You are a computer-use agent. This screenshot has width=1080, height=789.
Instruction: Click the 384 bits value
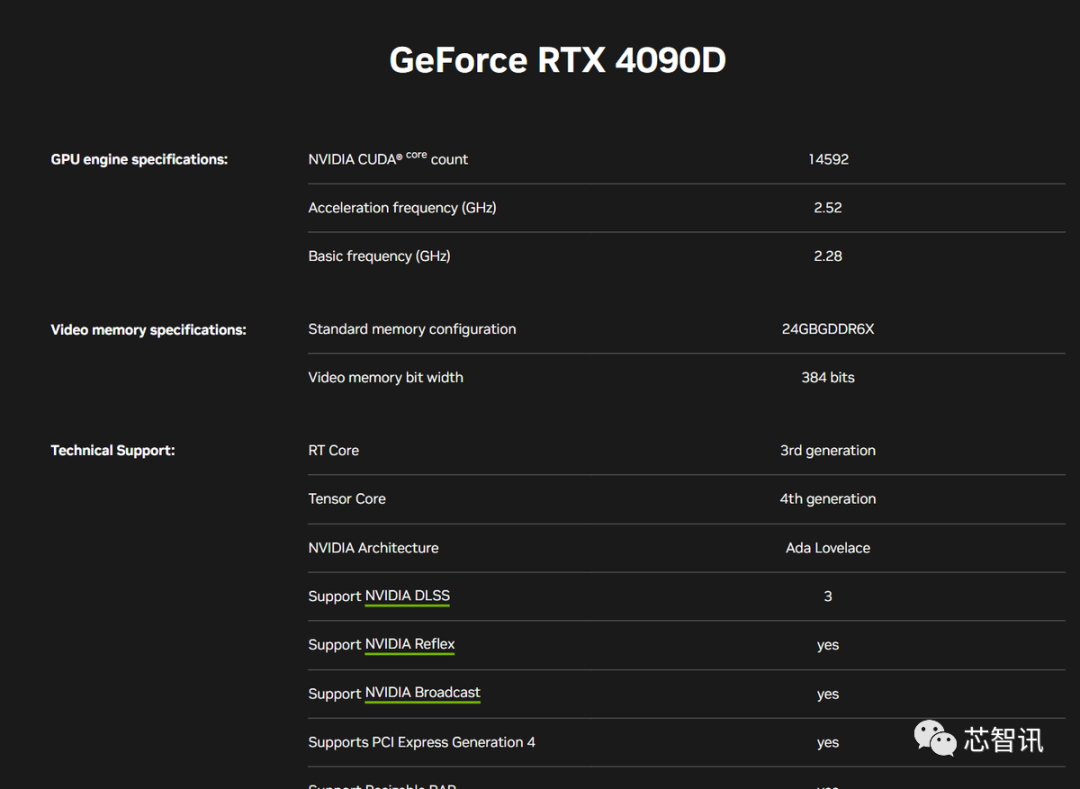pyautogui.click(x=828, y=378)
